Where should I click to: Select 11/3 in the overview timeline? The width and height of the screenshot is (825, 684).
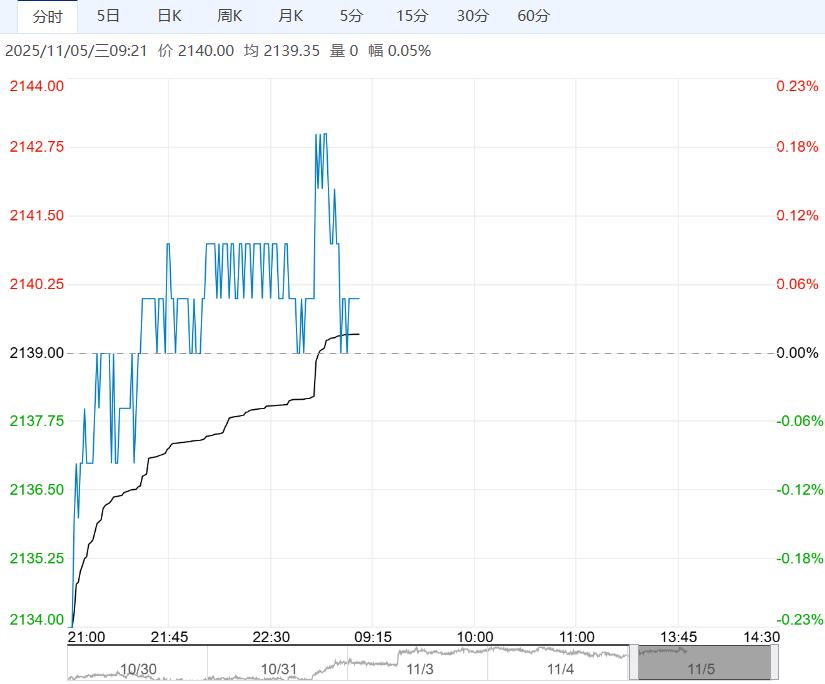point(420,669)
